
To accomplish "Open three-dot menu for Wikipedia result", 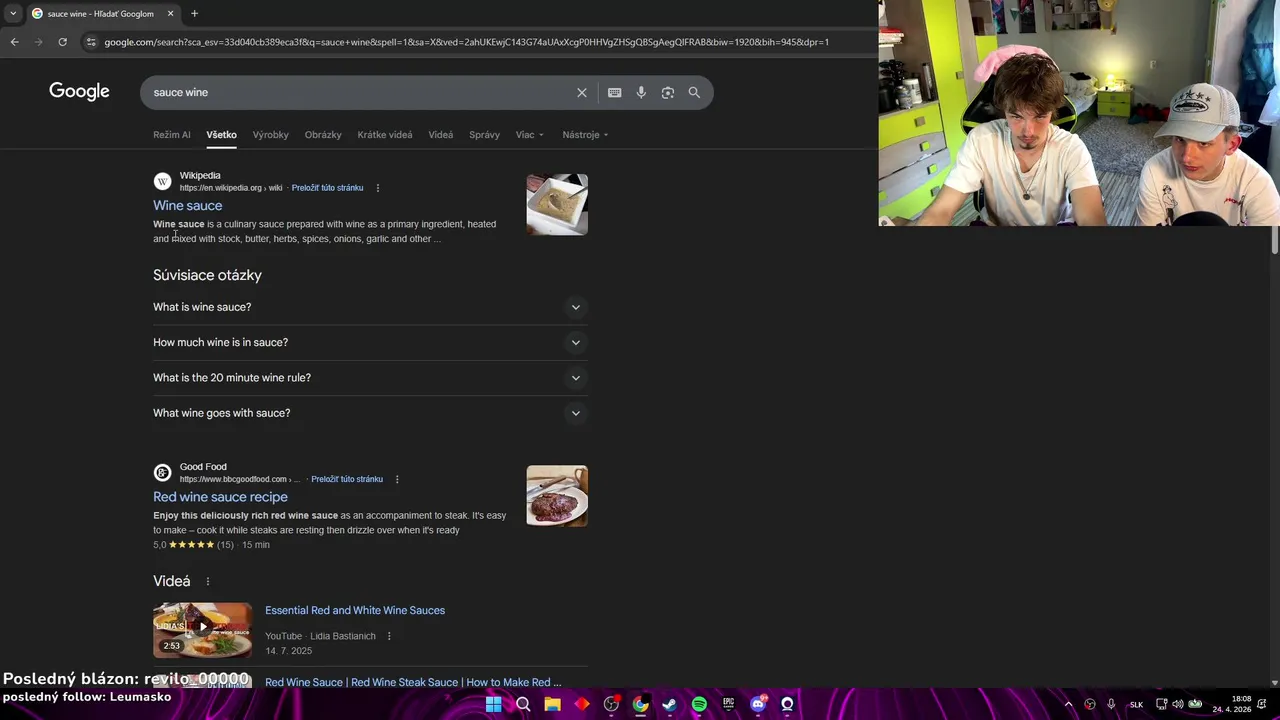I will 378,188.
